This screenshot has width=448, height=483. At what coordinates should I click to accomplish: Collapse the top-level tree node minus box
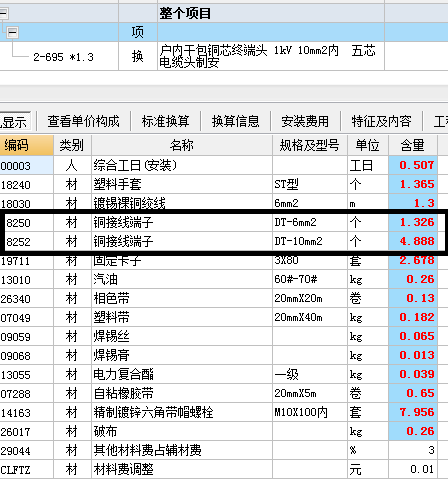pos(3,14)
